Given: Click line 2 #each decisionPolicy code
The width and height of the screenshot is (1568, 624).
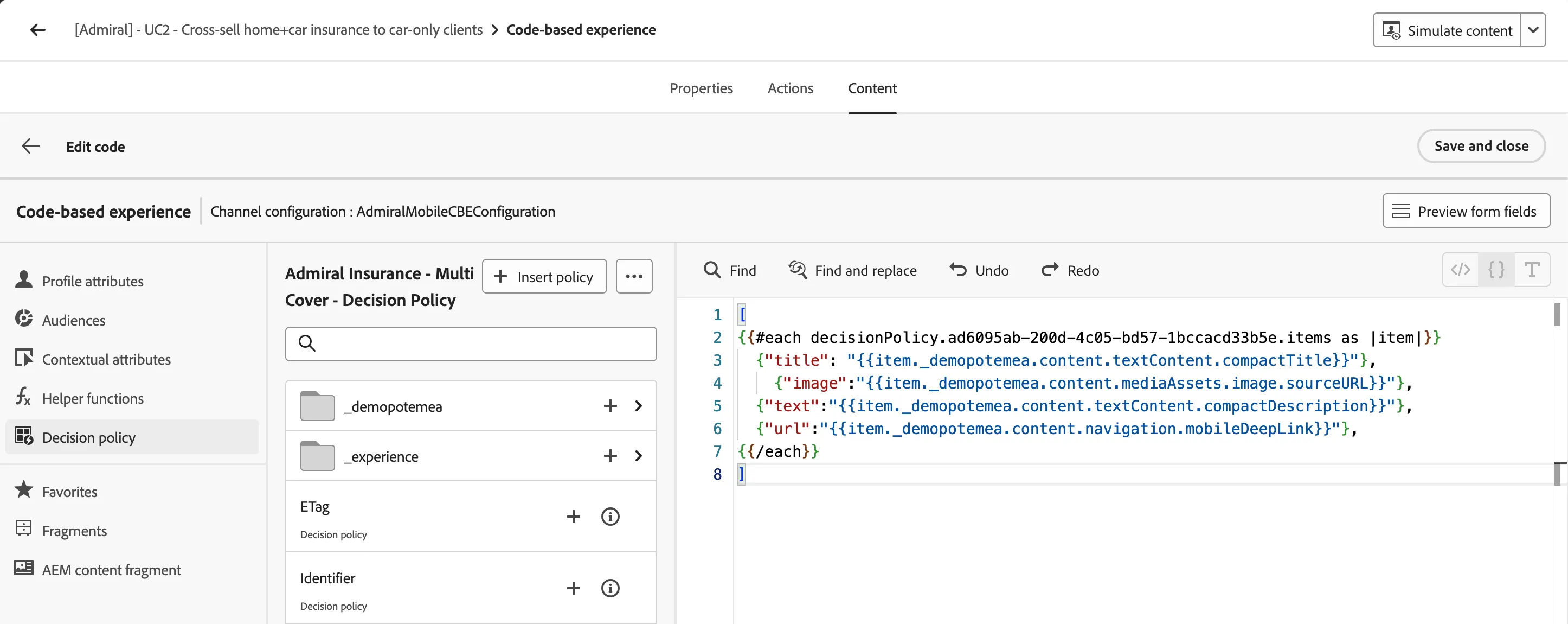Looking at the screenshot, I should [1089, 338].
